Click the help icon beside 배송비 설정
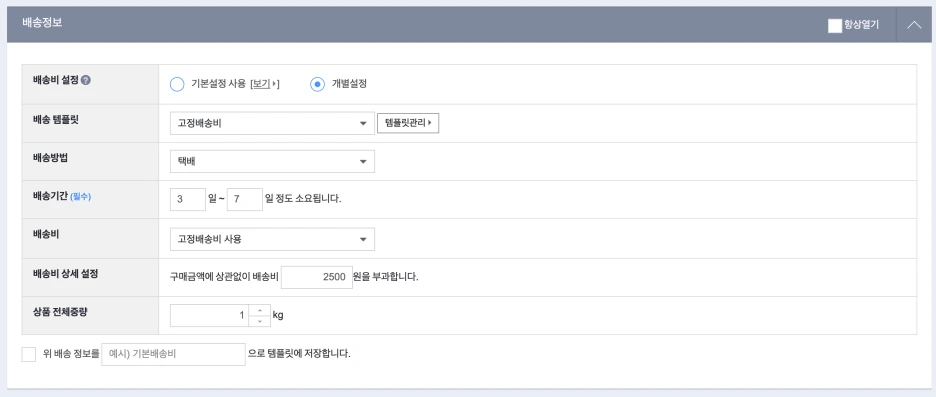Screen dimensions: 936x397 coord(86,81)
